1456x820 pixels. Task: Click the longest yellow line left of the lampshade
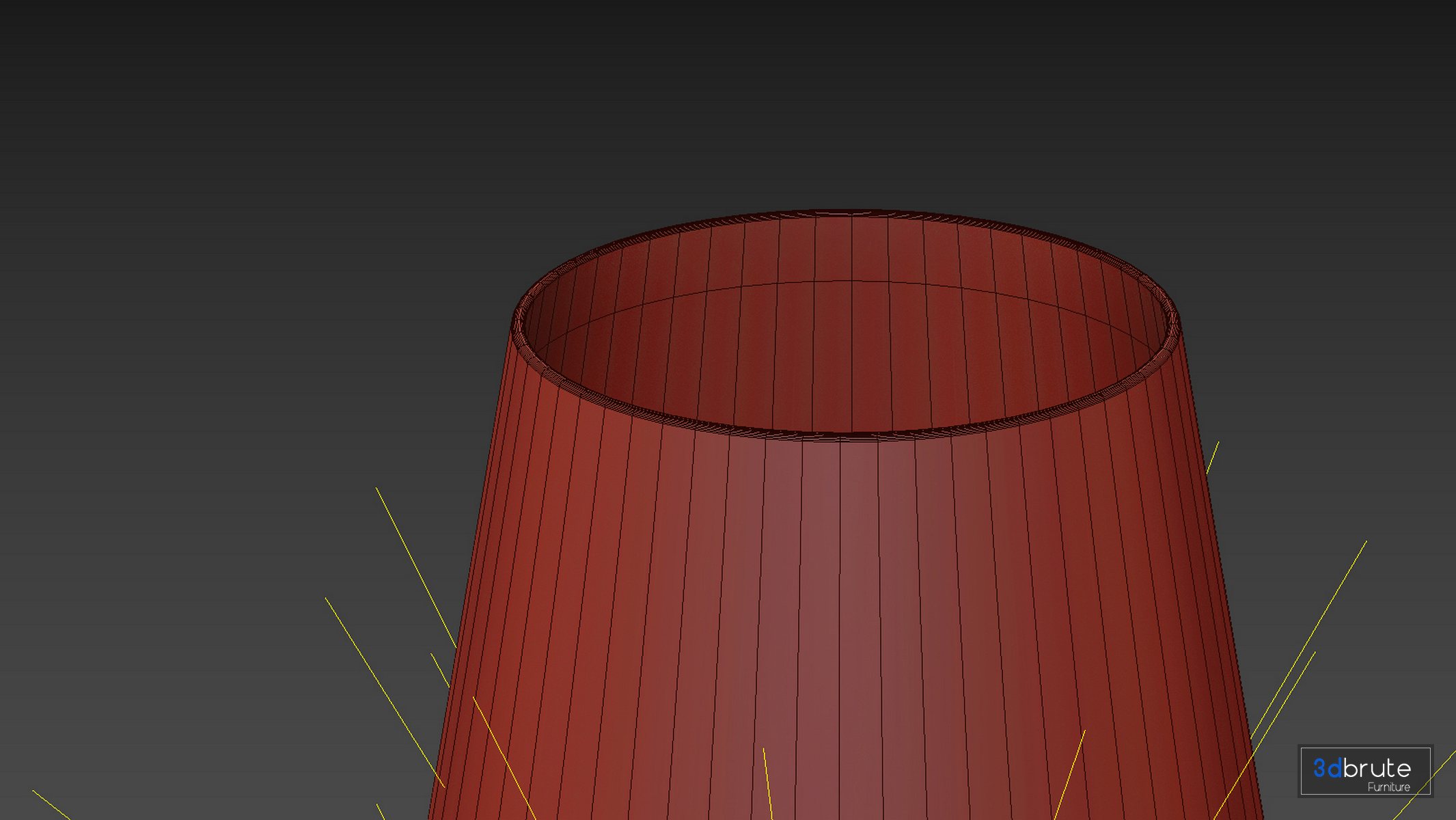[384, 692]
